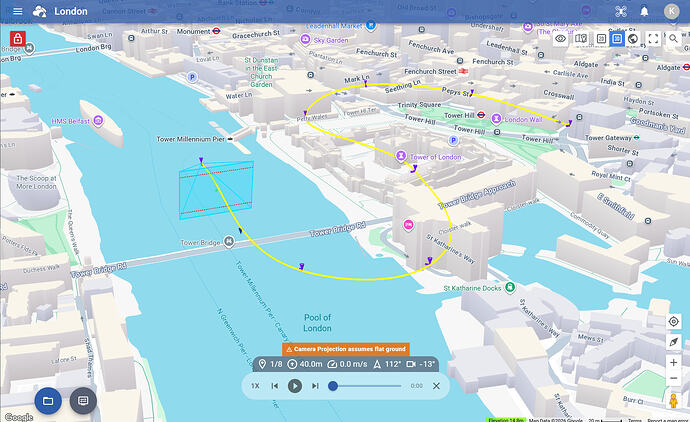690x422 pixels.
Task: Click the red lock icon
Action: coord(18,39)
